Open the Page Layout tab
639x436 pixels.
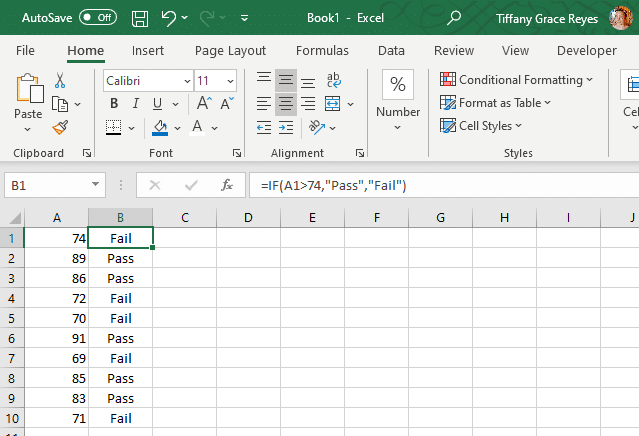pos(230,50)
